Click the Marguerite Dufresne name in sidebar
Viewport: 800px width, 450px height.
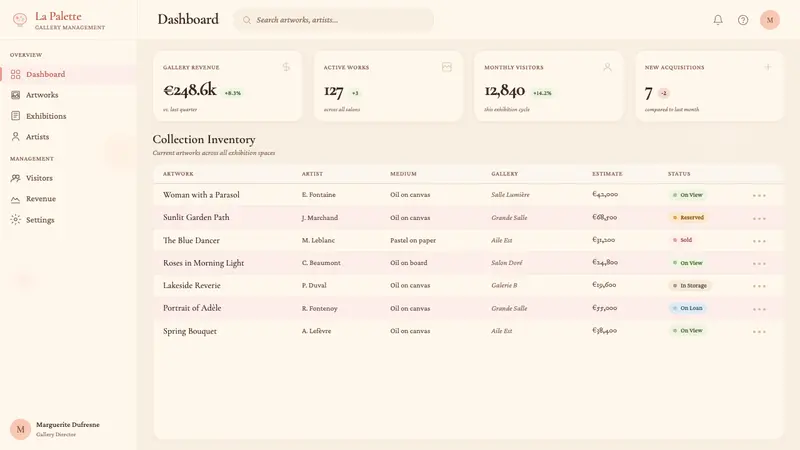[x=68, y=424]
